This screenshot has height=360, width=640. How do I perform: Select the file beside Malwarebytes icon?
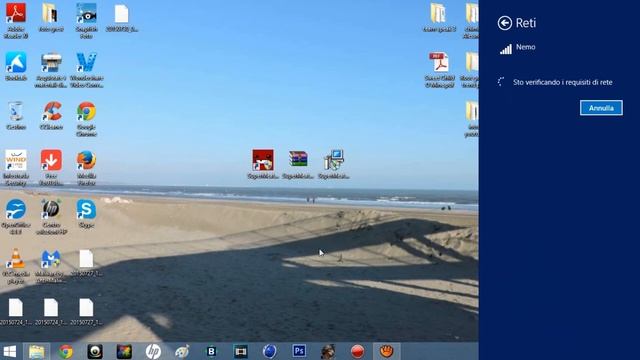(86, 262)
